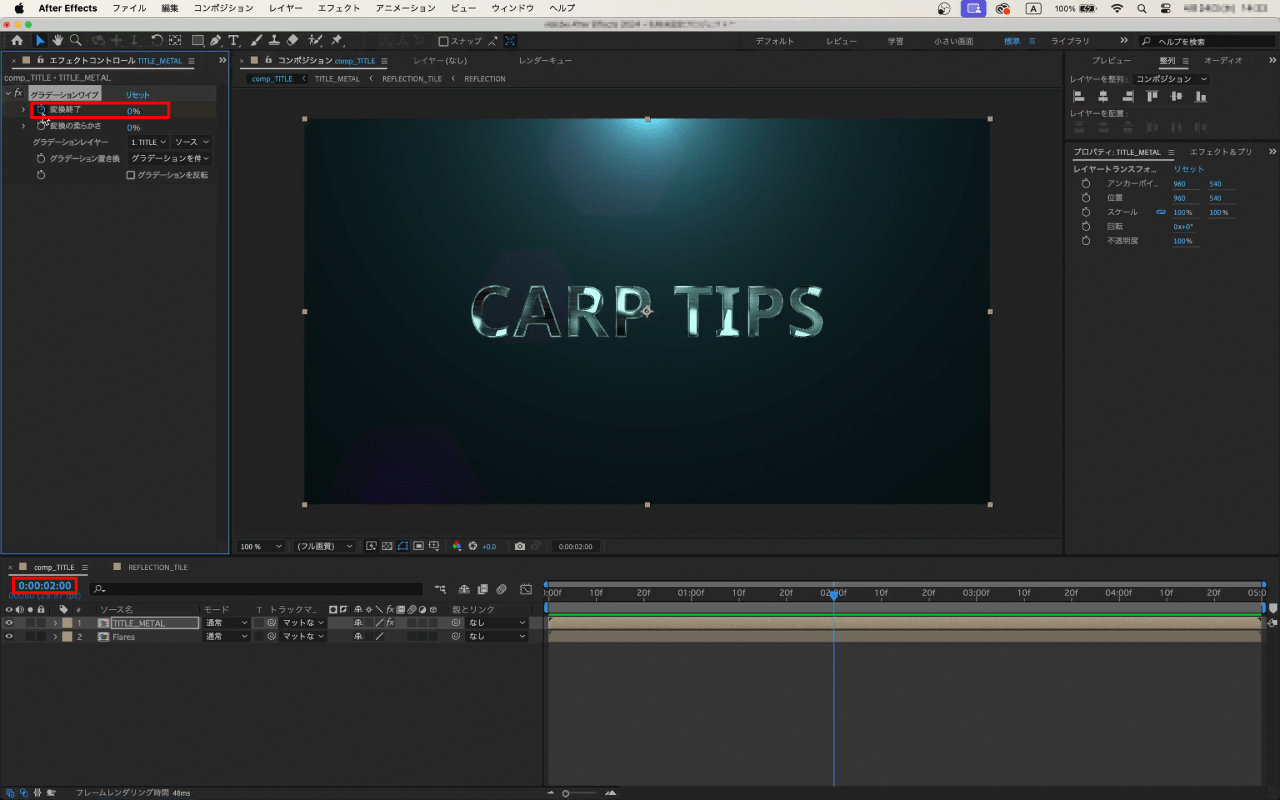Viewport: 1280px width, 800px height.
Task: Select the Zoom magnifier tool
Action: [x=75, y=41]
